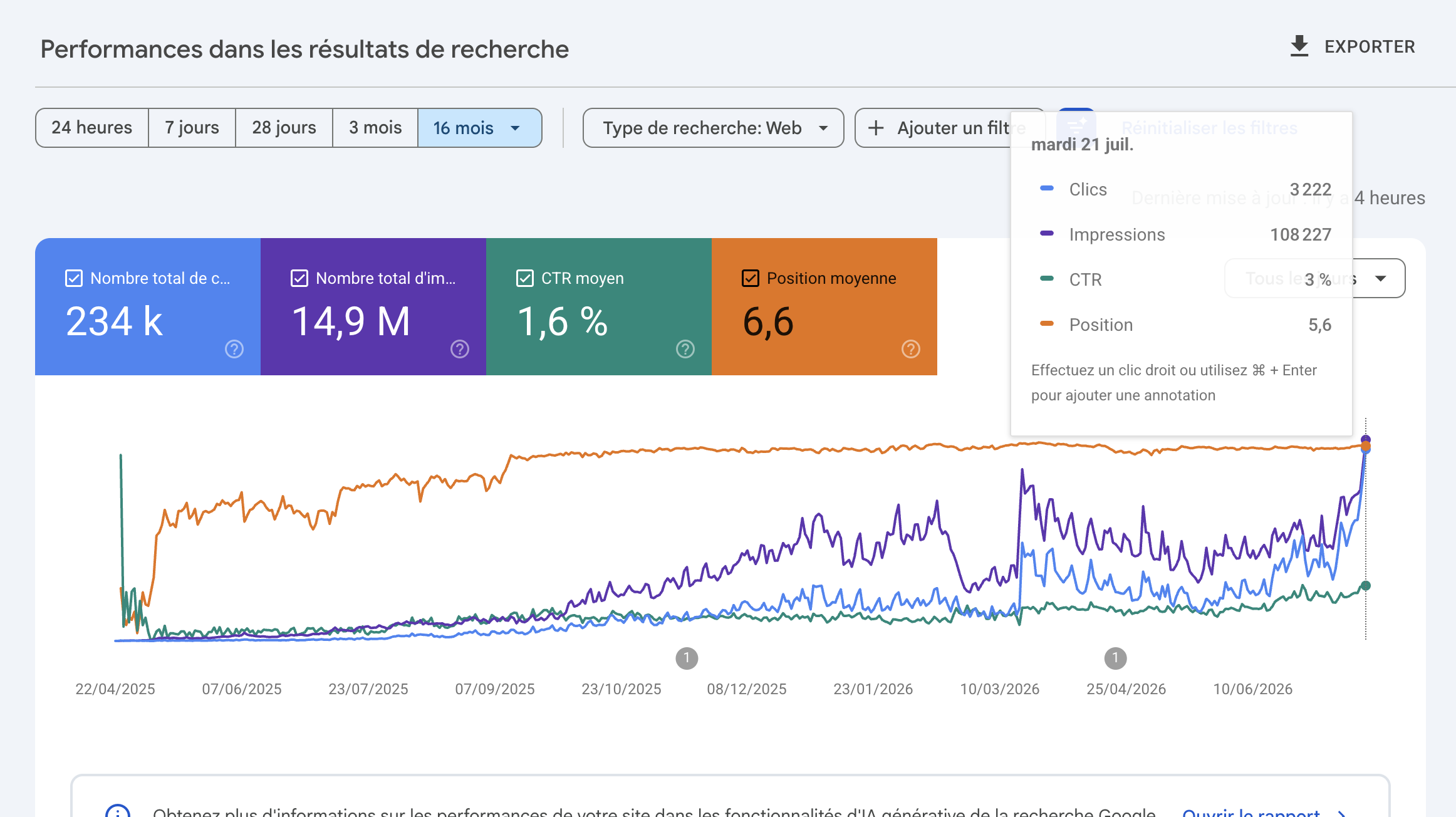Toggle Position moyenne checkbox
Viewport: 1456px width, 817px height.
pos(751,278)
